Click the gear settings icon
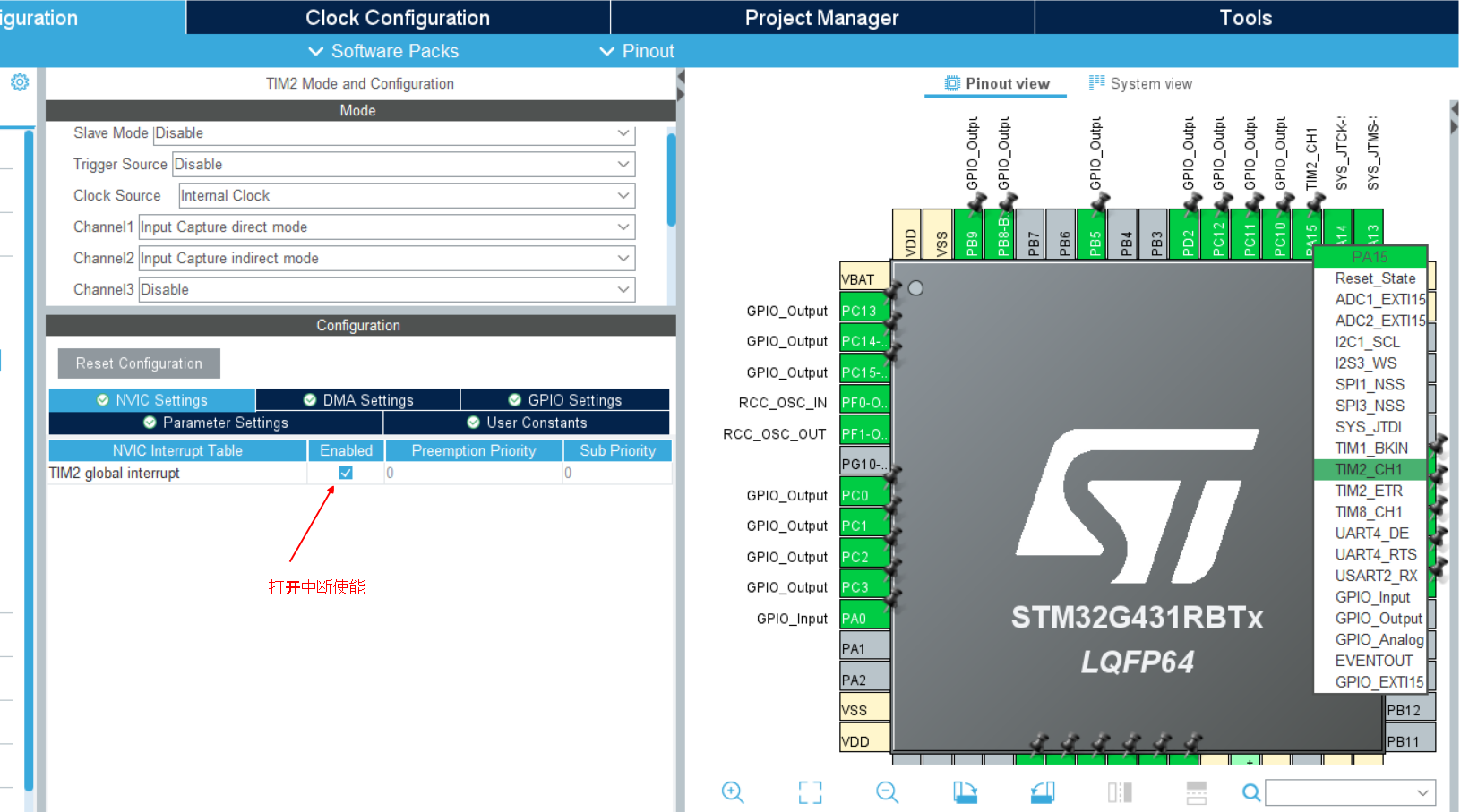The width and height of the screenshot is (1469, 812). [20, 82]
